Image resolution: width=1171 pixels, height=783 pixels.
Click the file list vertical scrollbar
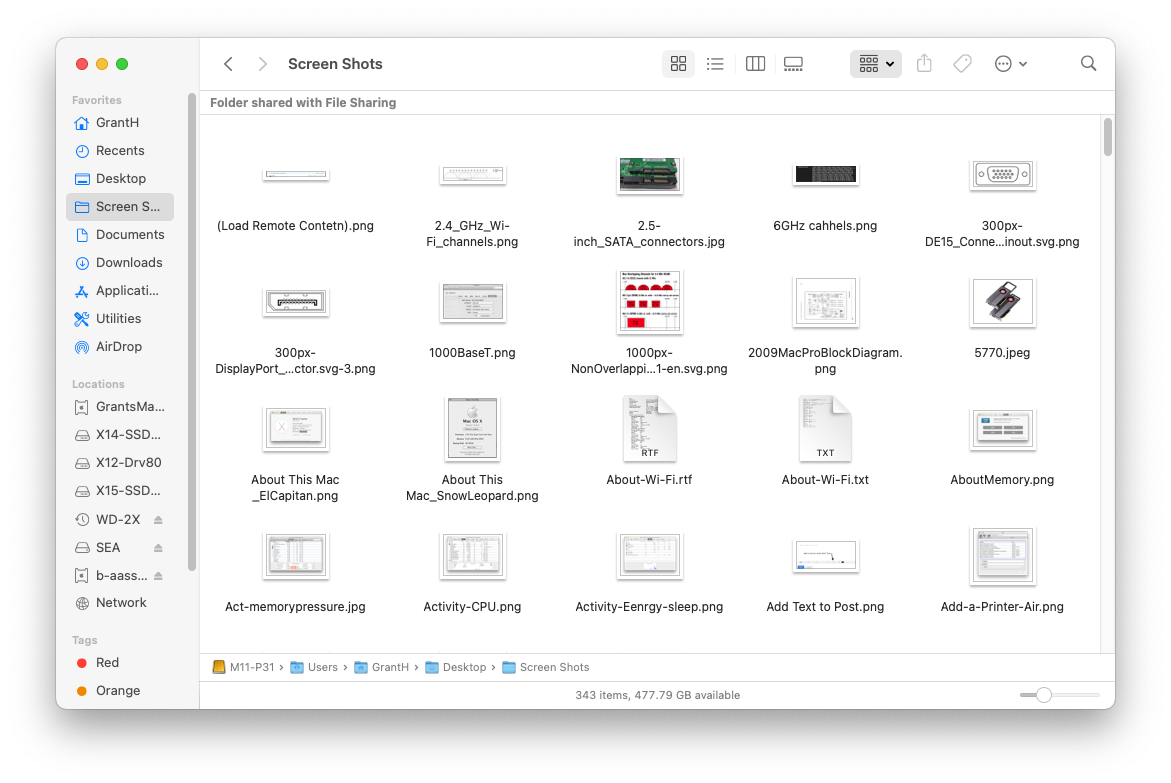1108,137
